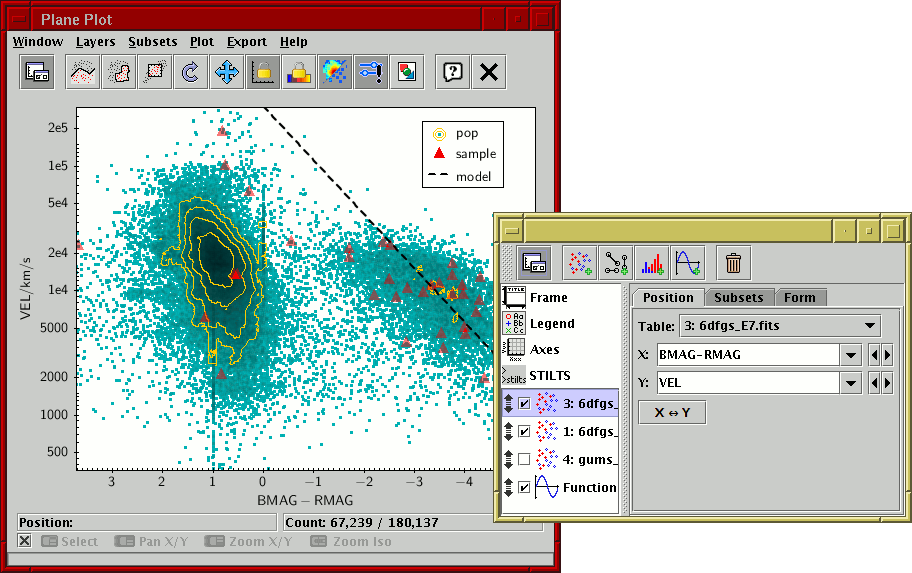Add a histogram layer control
Screen dimensions: 912x573
pos(651,263)
